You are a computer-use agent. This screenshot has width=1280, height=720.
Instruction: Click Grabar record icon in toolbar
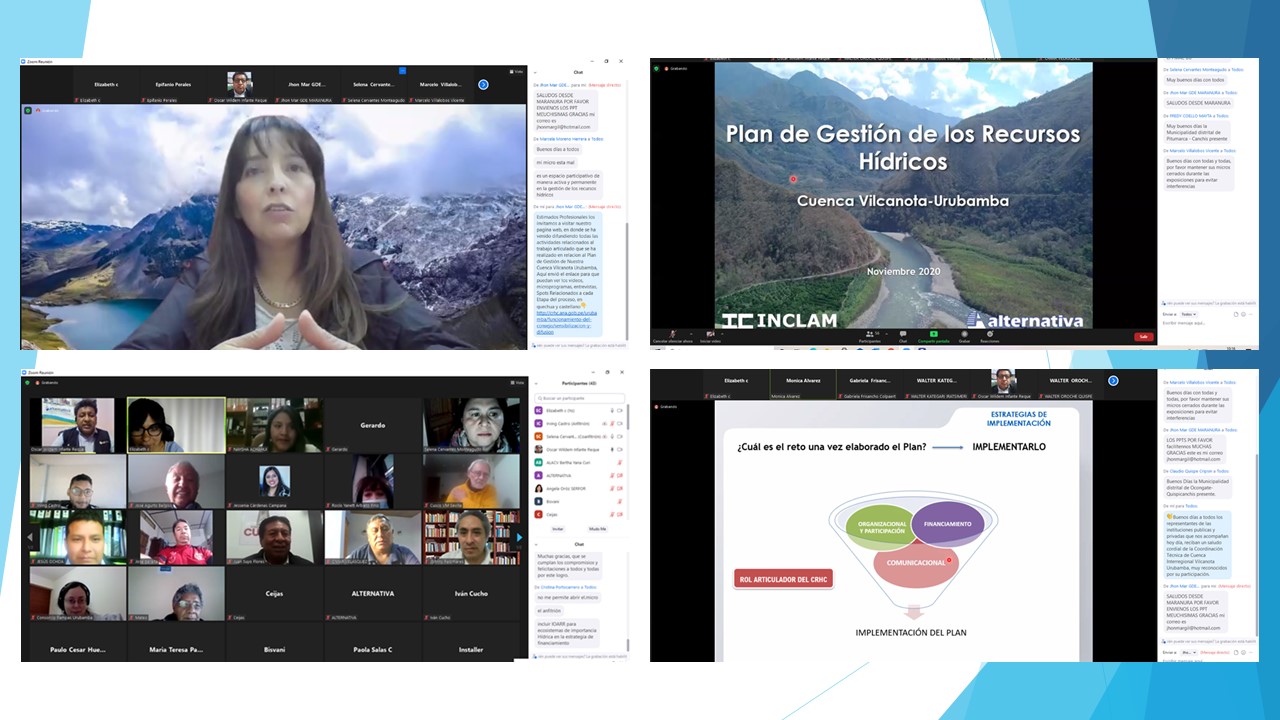pos(964,335)
